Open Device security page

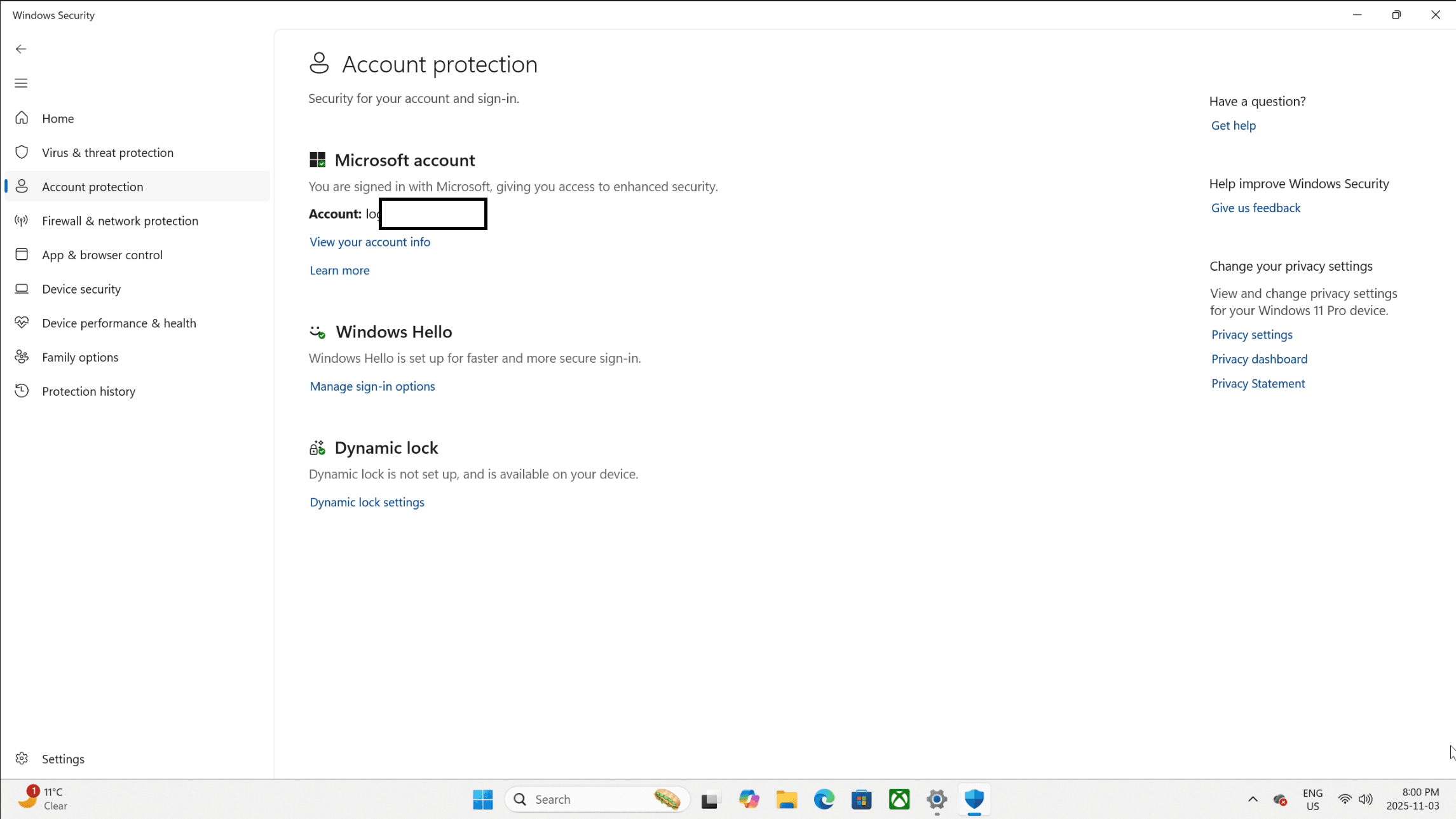click(81, 289)
